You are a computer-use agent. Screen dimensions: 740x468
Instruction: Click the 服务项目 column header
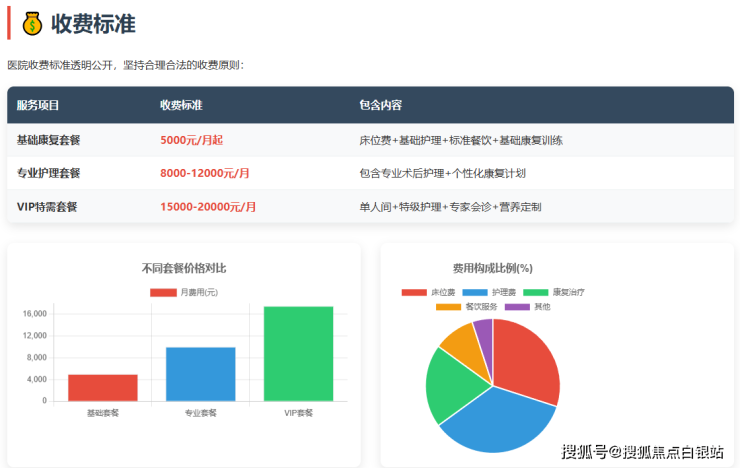[38, 105]
